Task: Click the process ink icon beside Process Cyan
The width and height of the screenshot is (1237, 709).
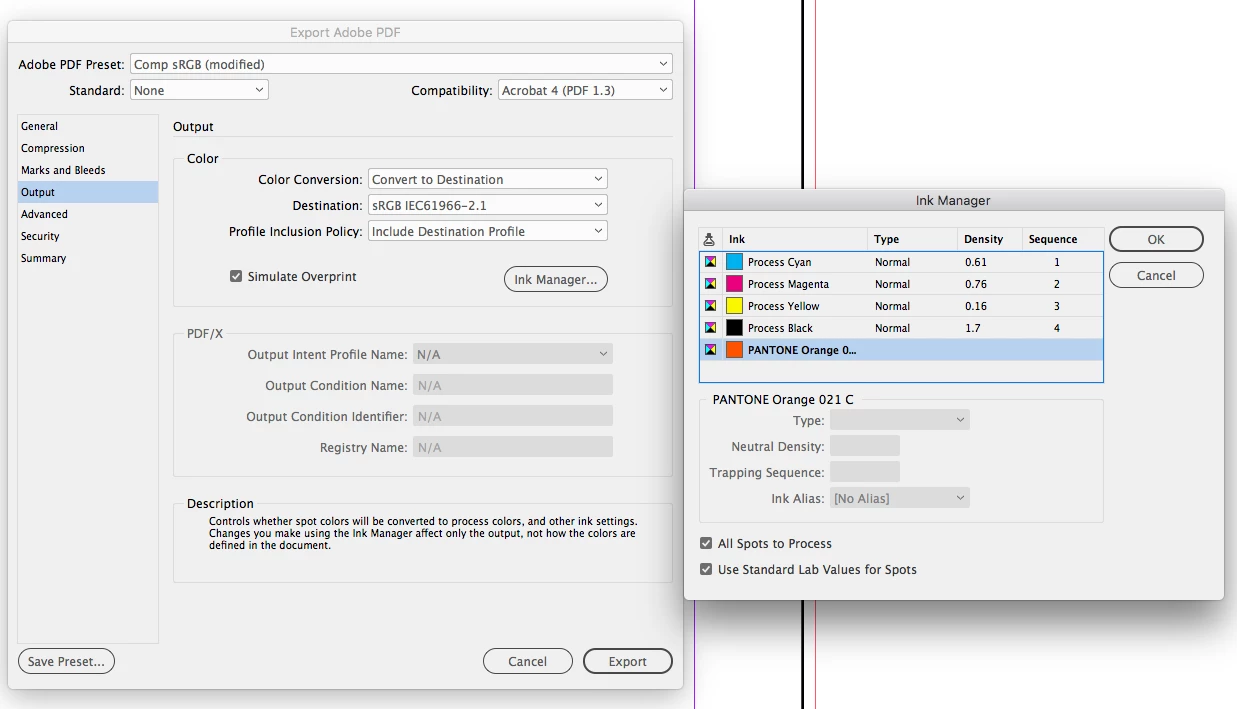Action: click(710, 262)
